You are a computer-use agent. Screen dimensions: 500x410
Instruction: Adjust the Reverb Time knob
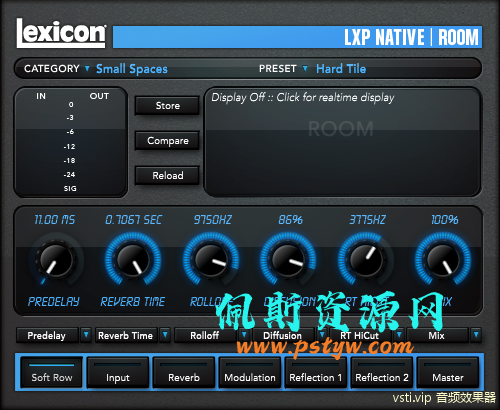[133, 260]
